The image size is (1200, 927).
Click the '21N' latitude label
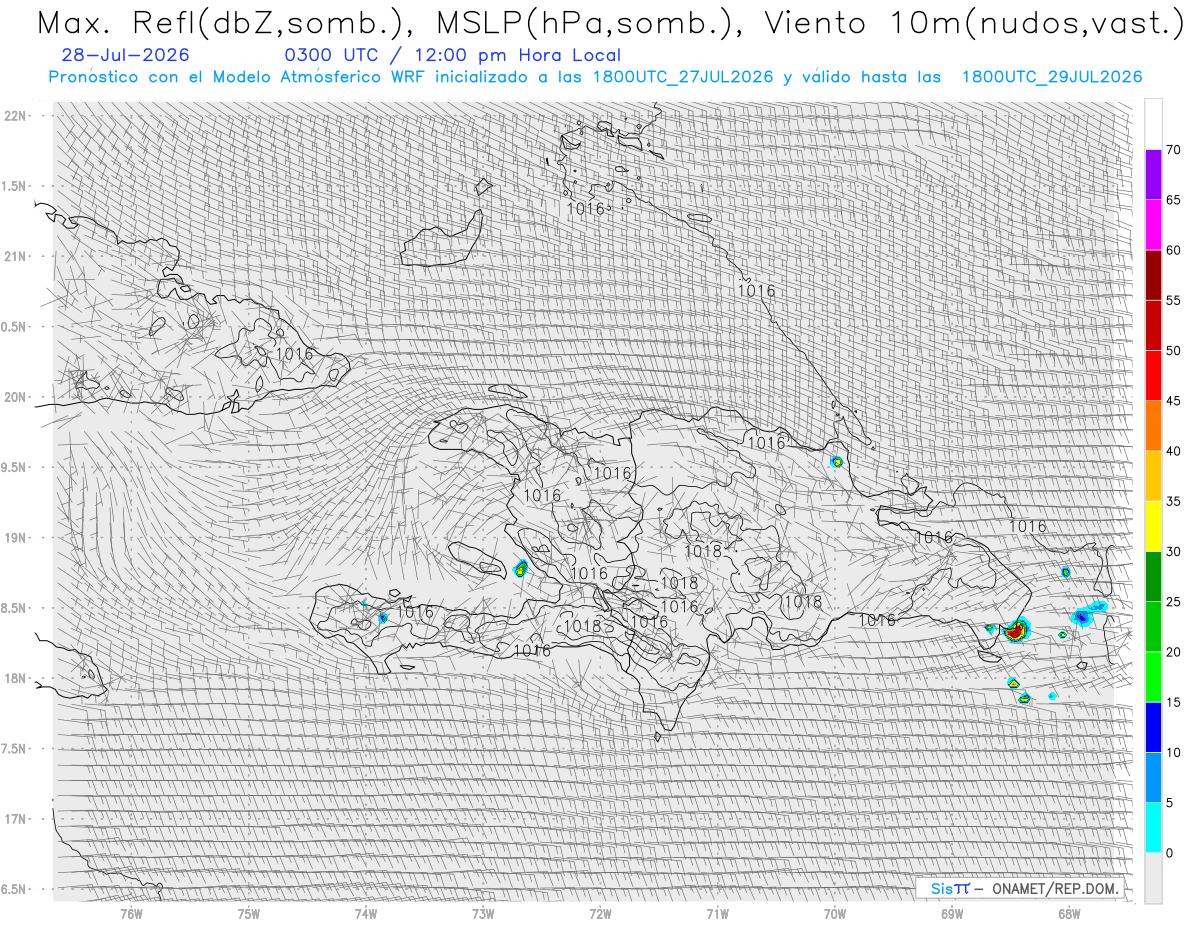coord(16,256)
